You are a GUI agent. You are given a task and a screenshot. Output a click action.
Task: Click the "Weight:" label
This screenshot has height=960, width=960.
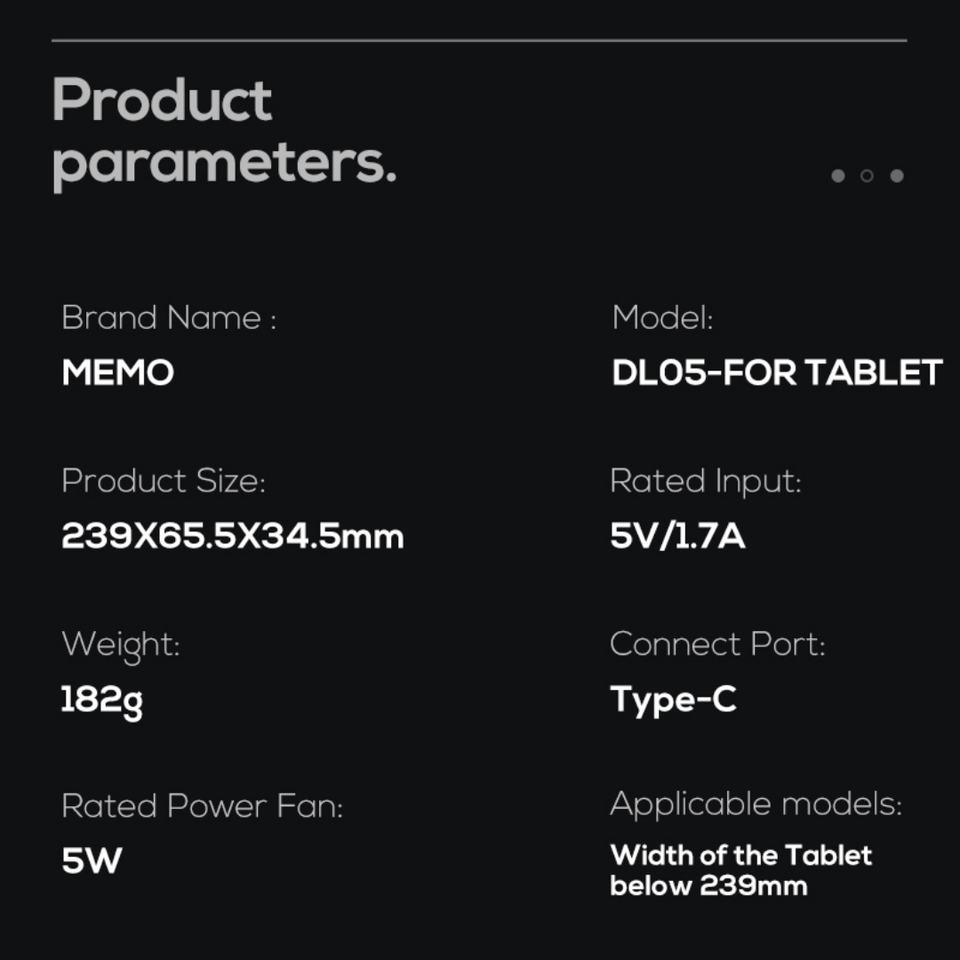121,644
